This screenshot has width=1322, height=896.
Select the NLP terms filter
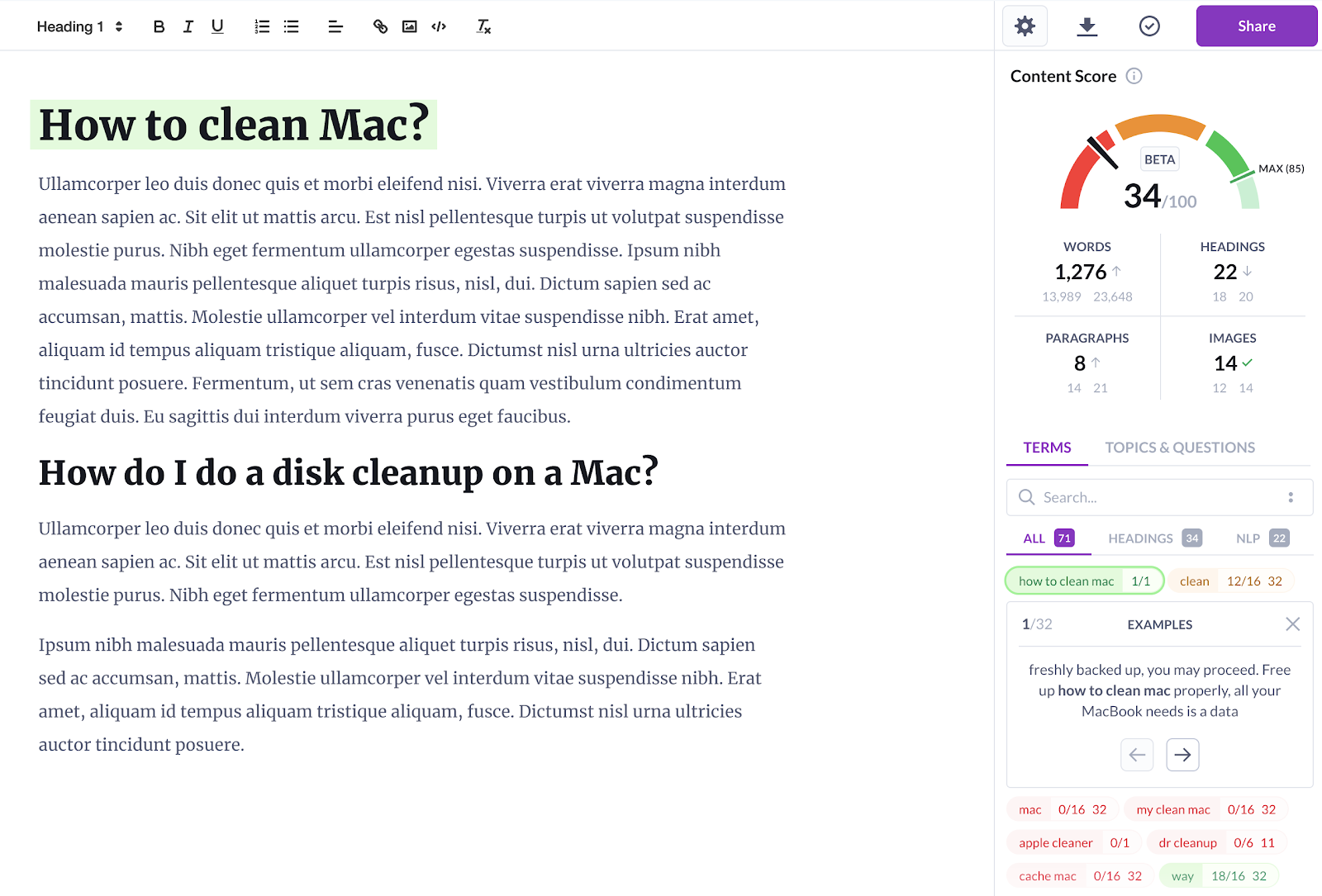pyautogui.click(x=1248, y=538)
